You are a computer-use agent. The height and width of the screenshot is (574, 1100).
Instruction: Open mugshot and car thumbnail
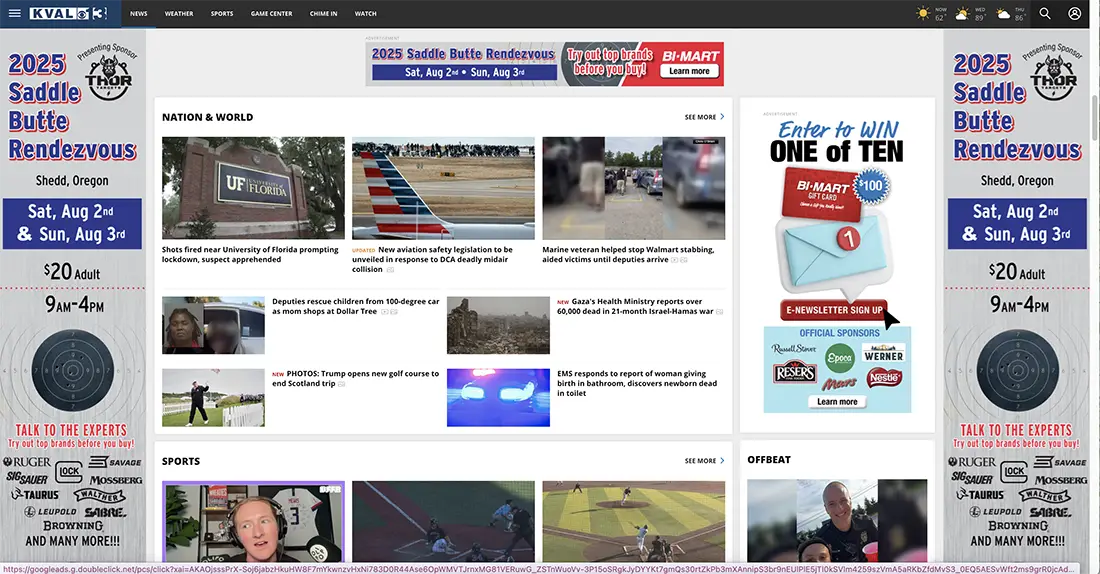(213, 325)
